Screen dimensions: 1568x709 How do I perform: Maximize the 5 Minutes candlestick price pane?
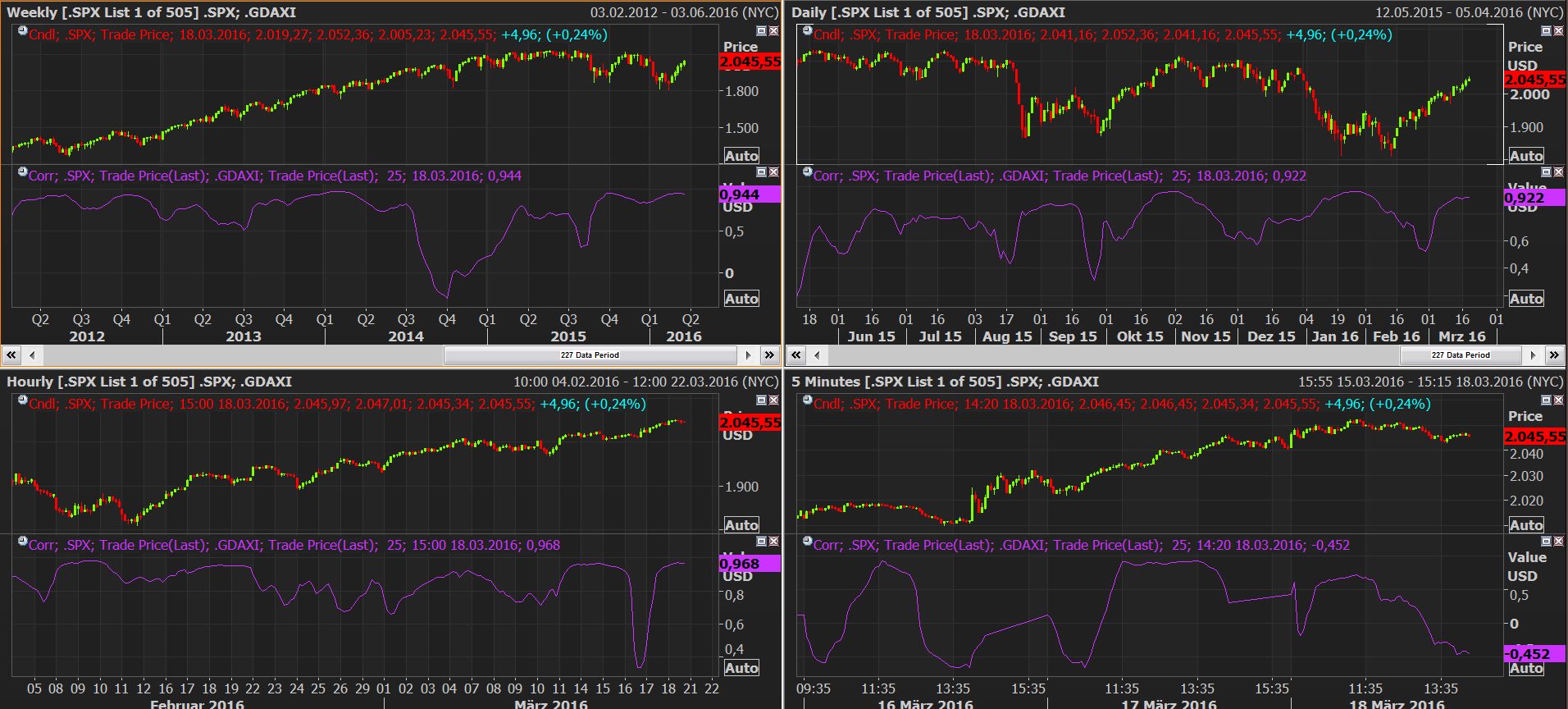click(x=1546, y=400)
